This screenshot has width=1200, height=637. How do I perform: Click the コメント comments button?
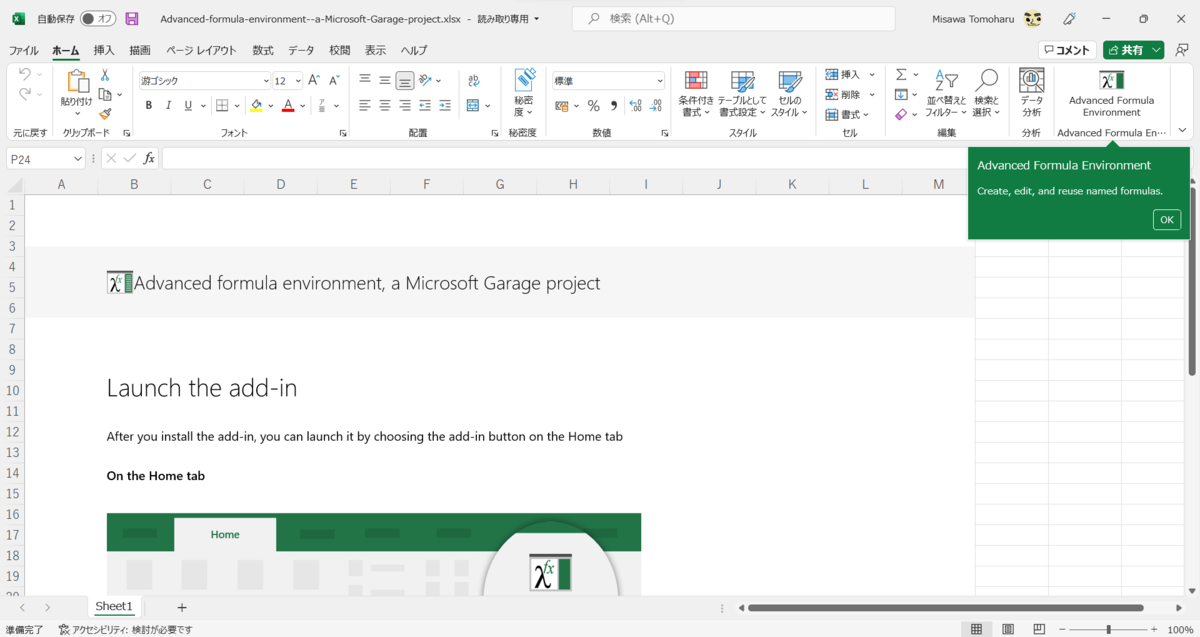point(1066,50)
